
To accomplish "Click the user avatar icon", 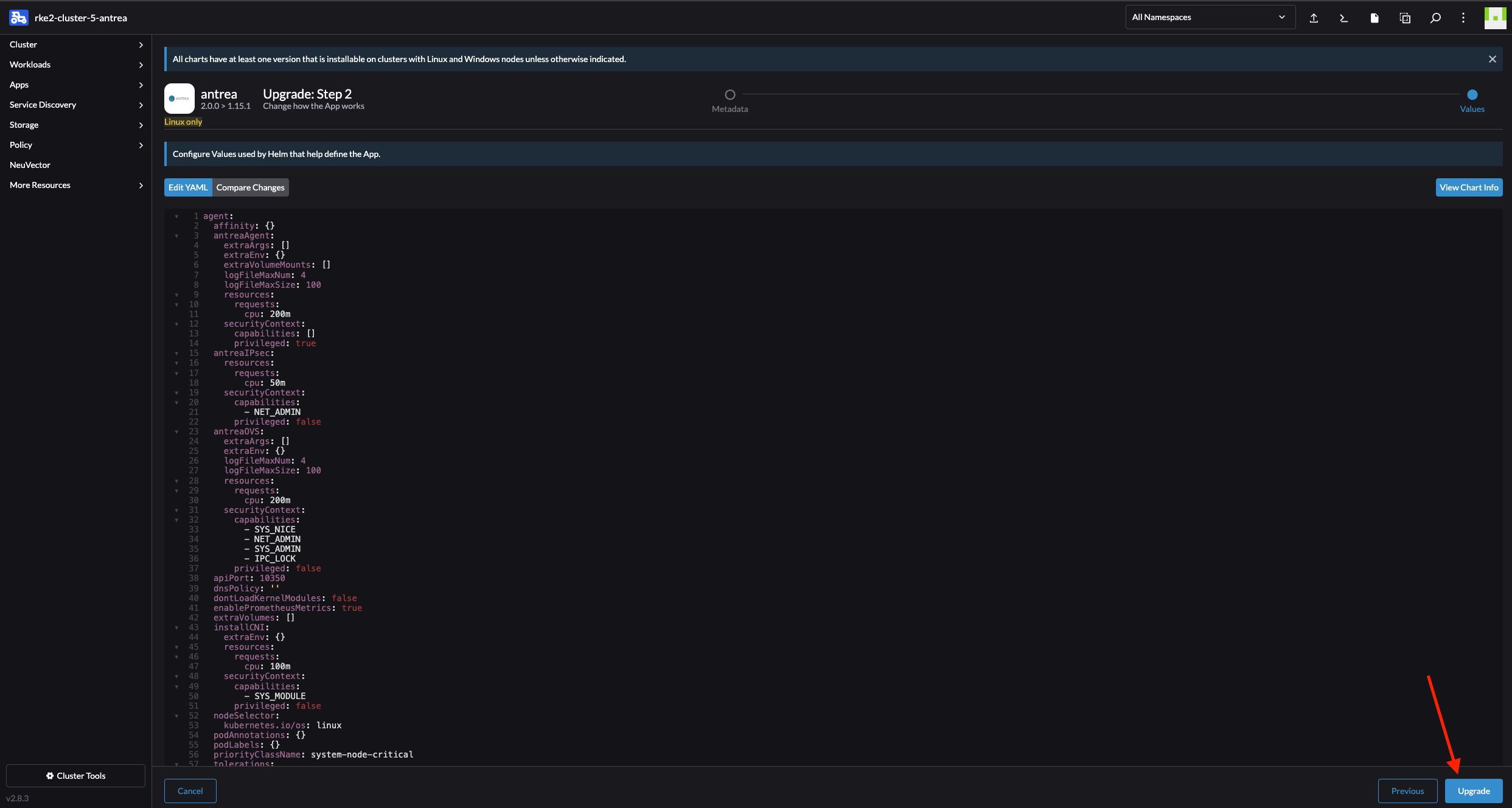I will point(1495,18).
